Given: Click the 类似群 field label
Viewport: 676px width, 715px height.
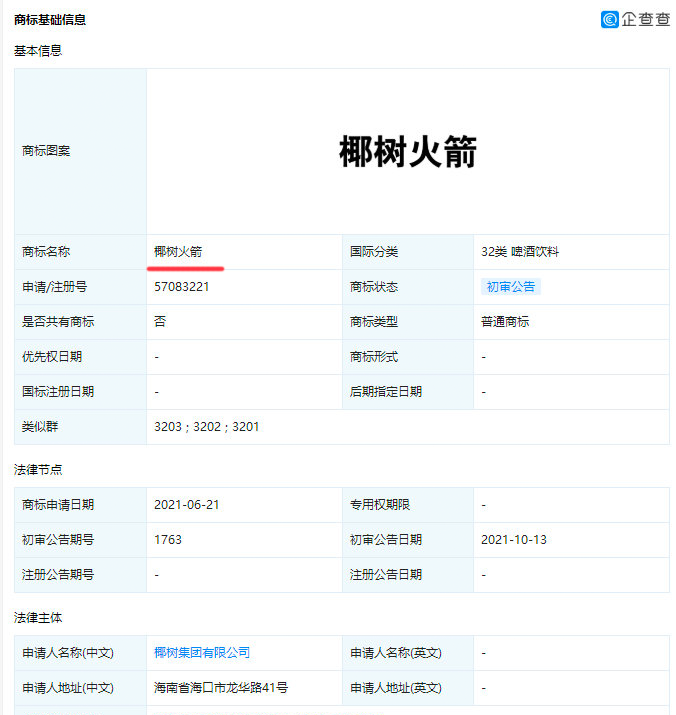Looking at the screenshot, I should click(40, 427).
